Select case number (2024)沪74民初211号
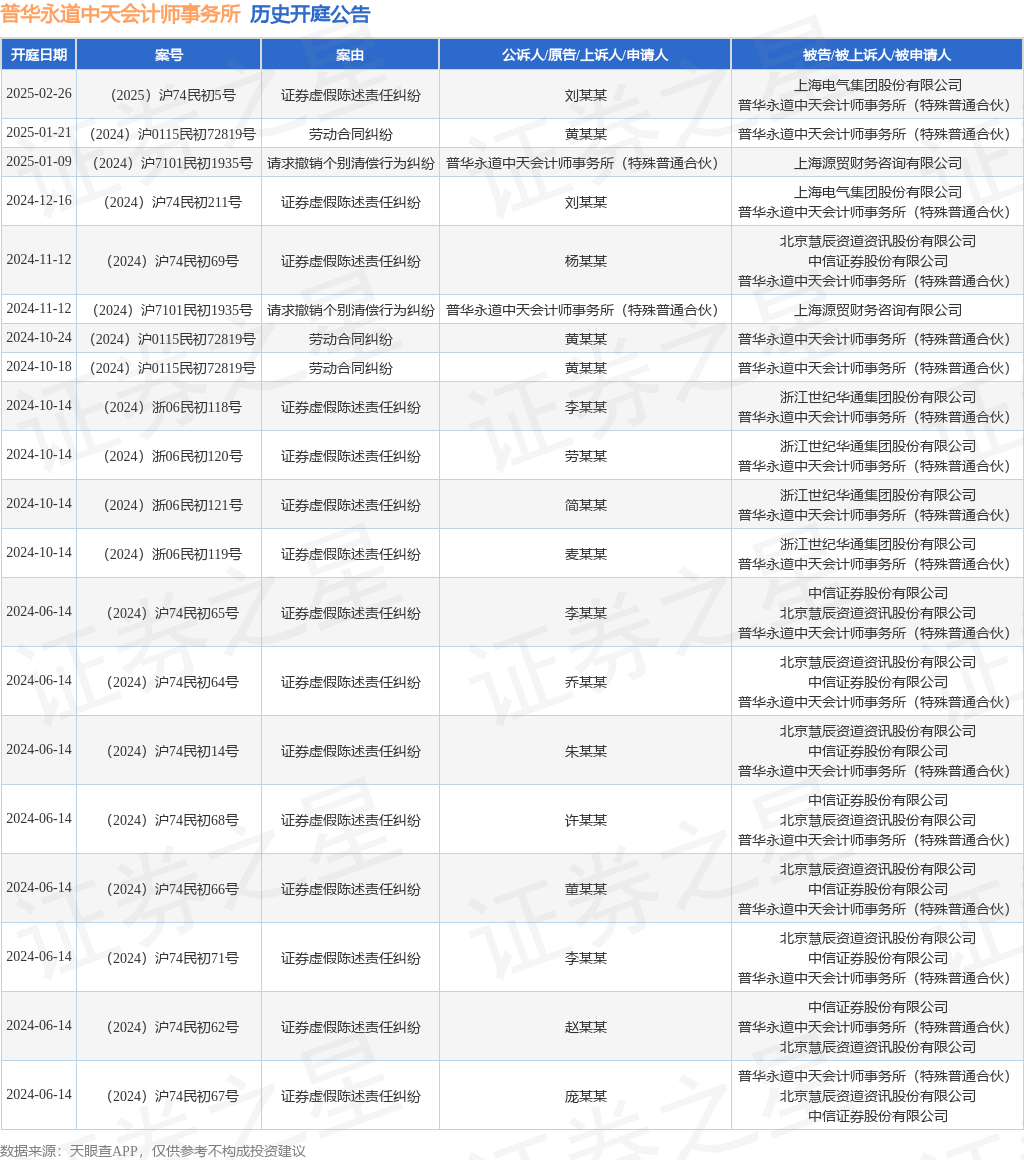Image resolution: width=1024 pixels, height=1160 pixels. tap(169, 203)
